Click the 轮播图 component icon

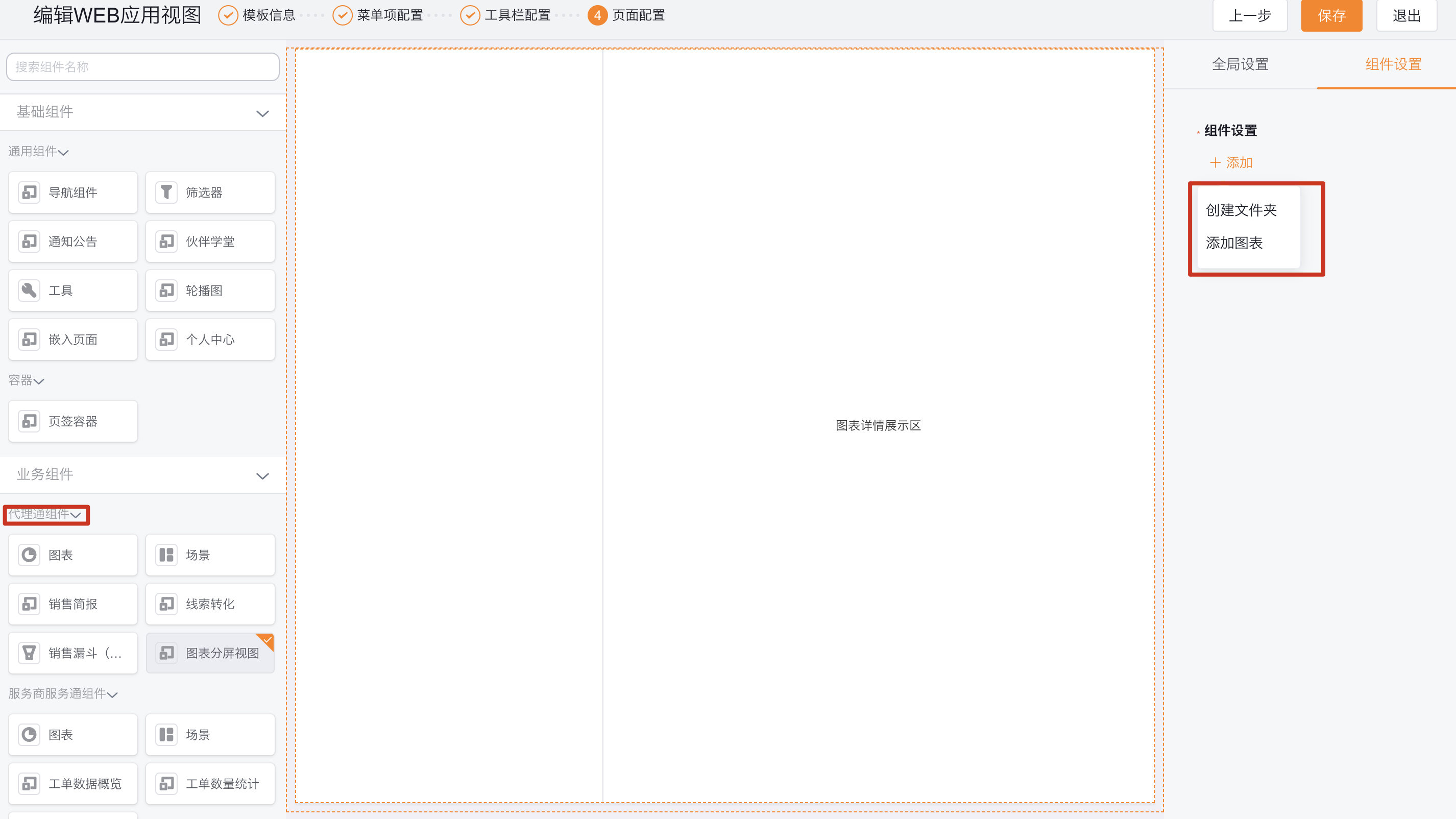pyautogui.click(x=167, y=291)
